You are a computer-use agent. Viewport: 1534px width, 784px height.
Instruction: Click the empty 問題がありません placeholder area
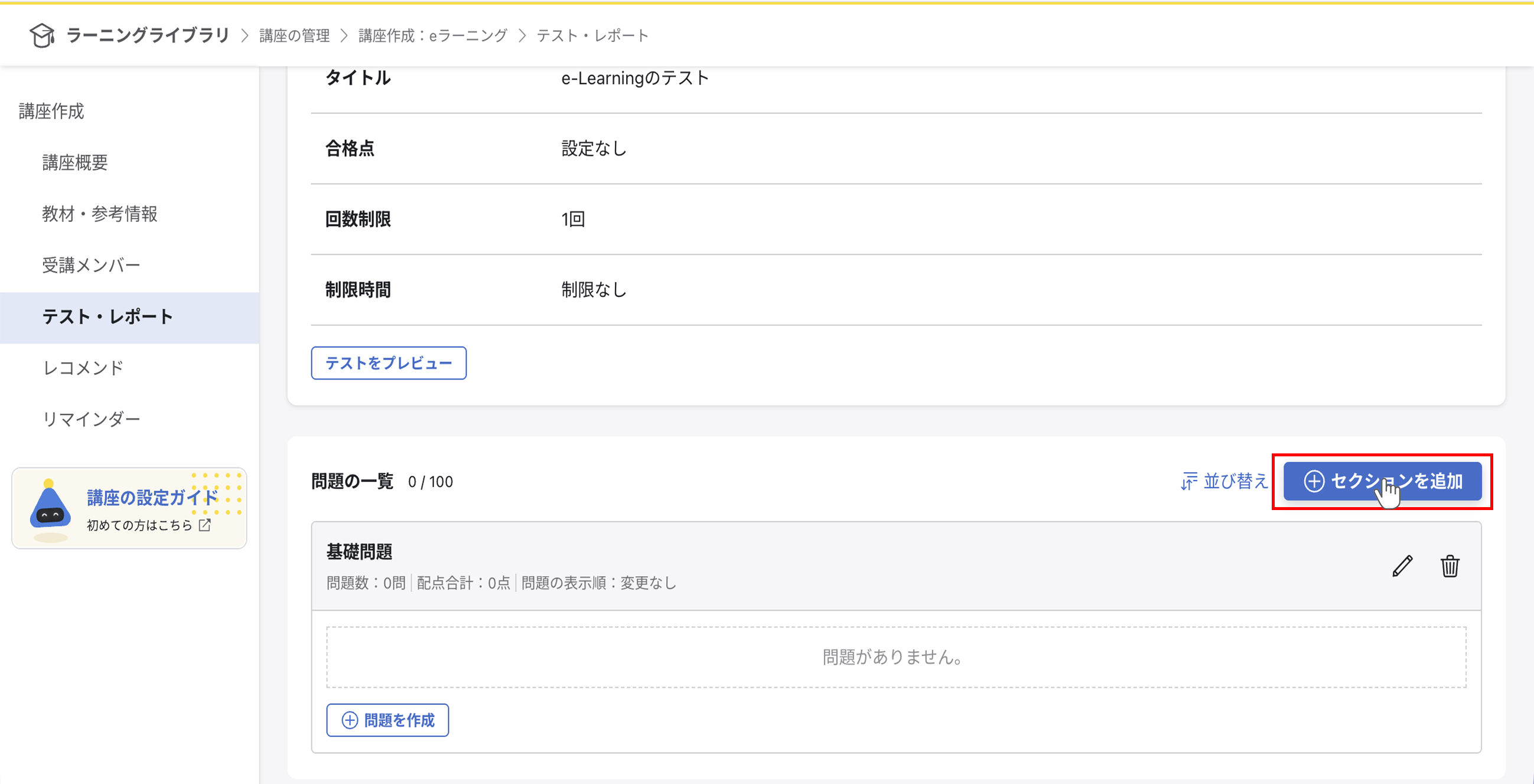pyautogui.click(x=891, y=657)
